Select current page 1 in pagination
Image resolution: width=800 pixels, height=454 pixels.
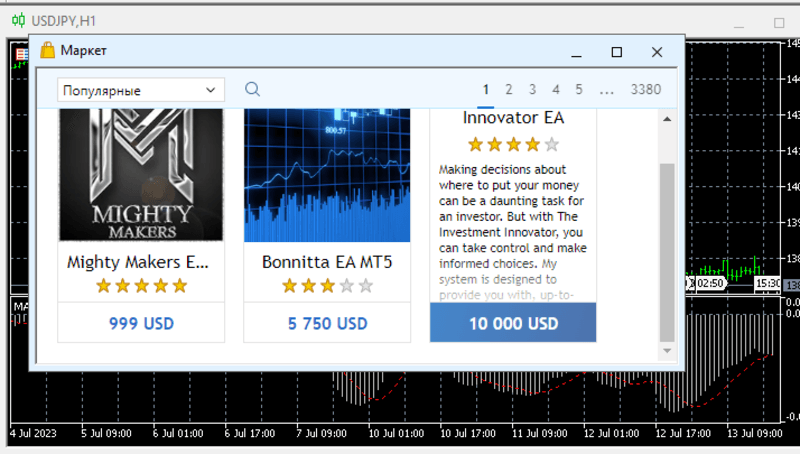[x=485, y=89]
